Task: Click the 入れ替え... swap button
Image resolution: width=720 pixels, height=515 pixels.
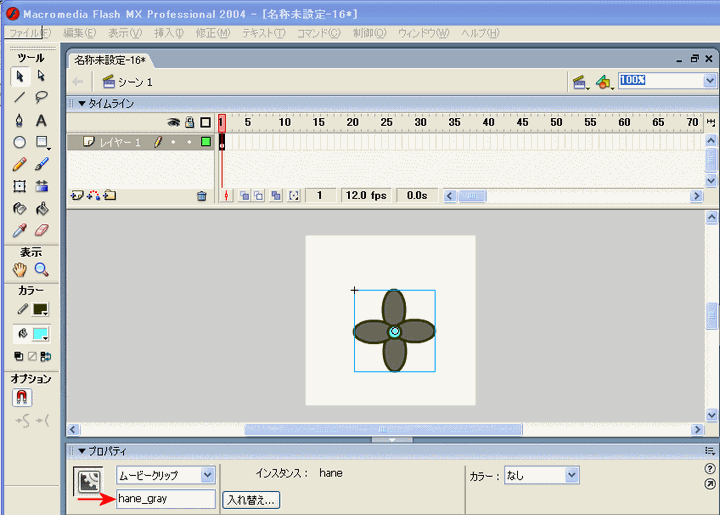Action: 251,500
